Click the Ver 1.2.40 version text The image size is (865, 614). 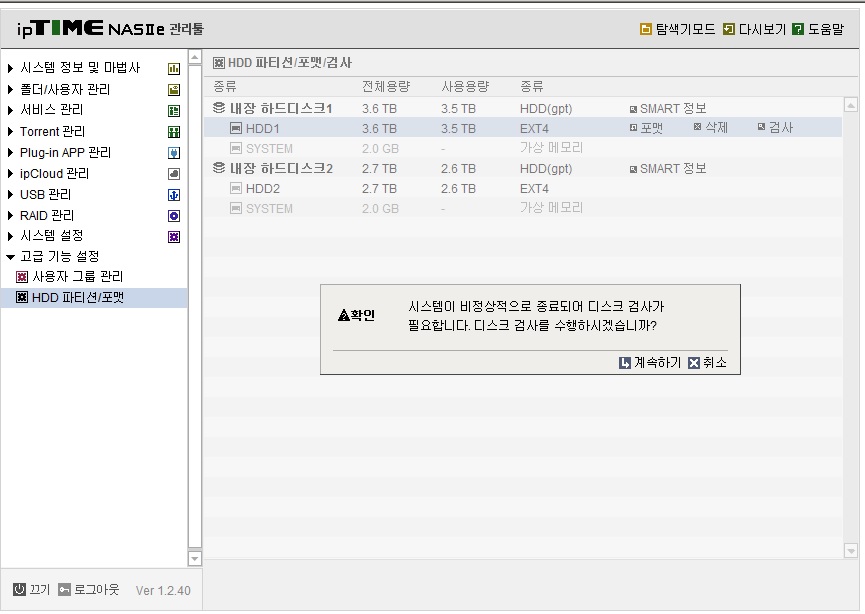coord(163,590)
